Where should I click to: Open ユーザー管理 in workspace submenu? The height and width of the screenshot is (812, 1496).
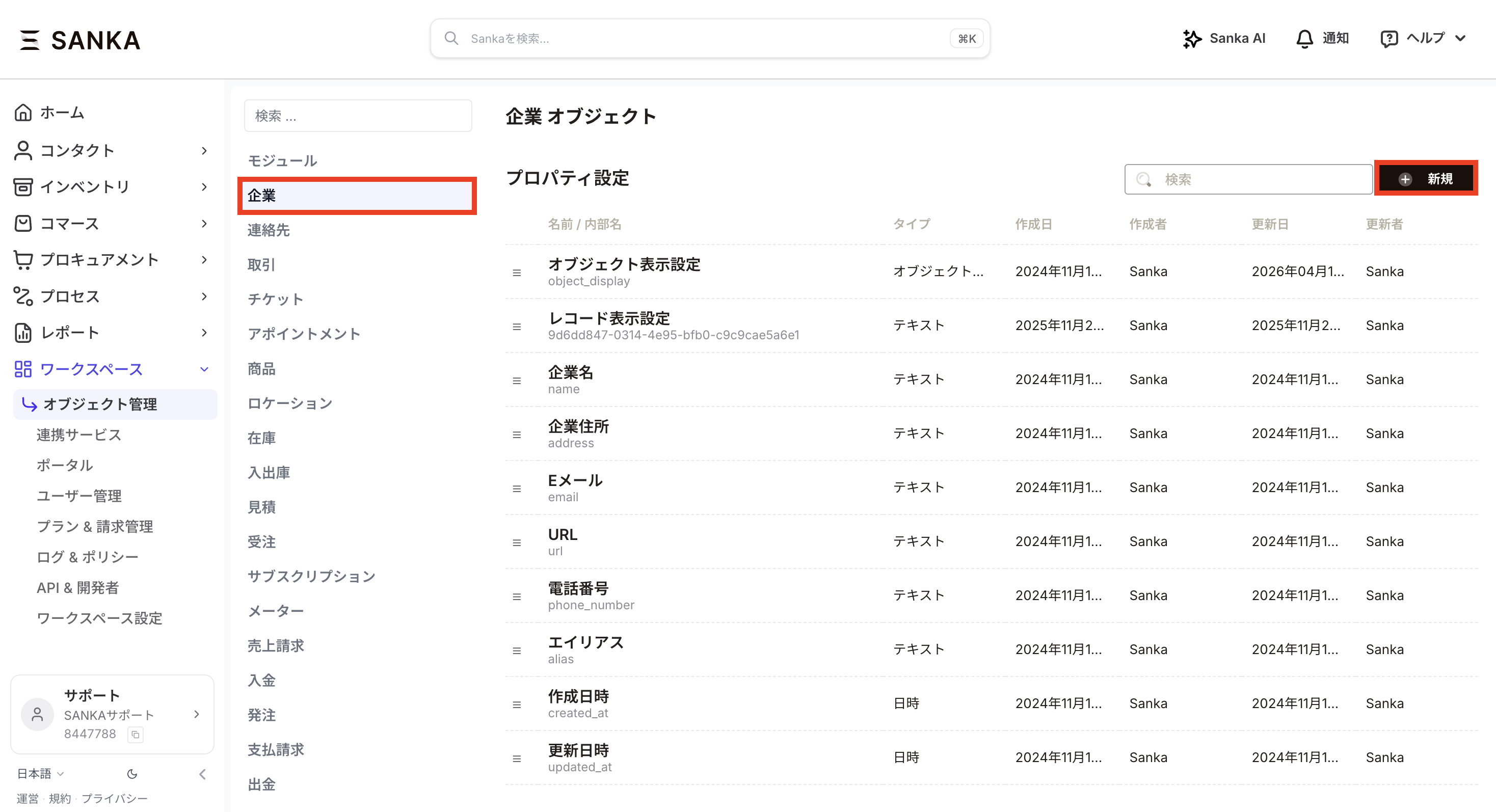79,496
